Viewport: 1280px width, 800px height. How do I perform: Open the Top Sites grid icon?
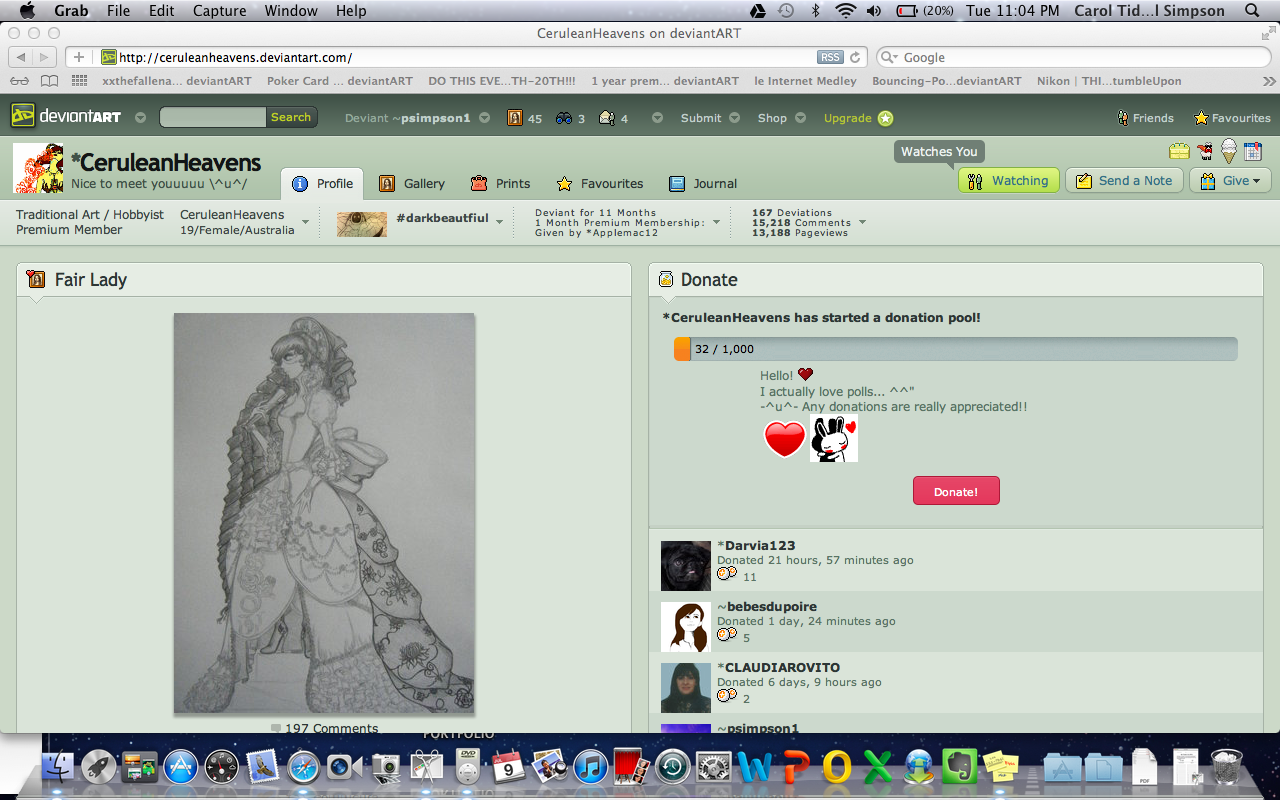click(79, 81)
